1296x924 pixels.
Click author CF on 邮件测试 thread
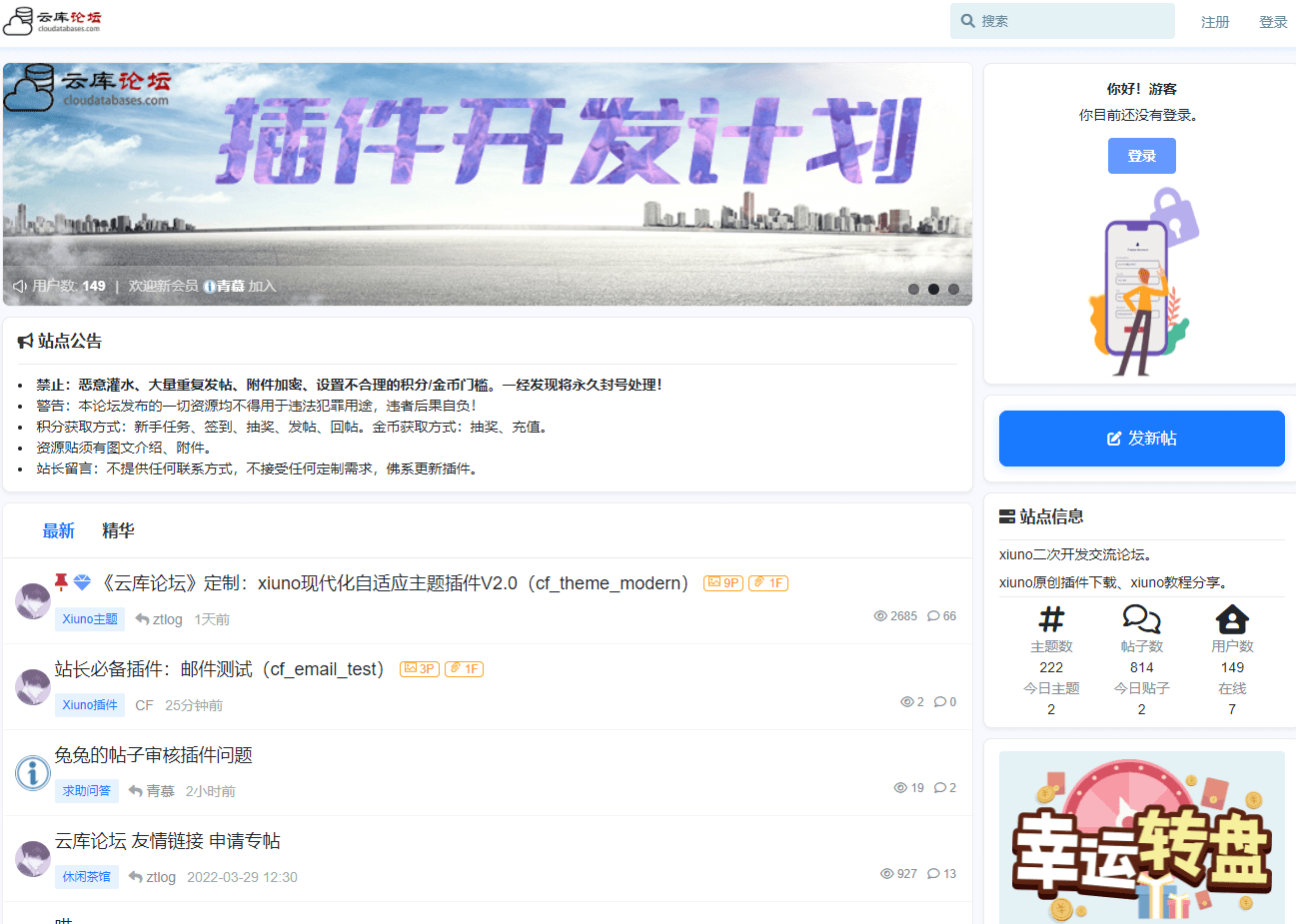click(144, 705)
